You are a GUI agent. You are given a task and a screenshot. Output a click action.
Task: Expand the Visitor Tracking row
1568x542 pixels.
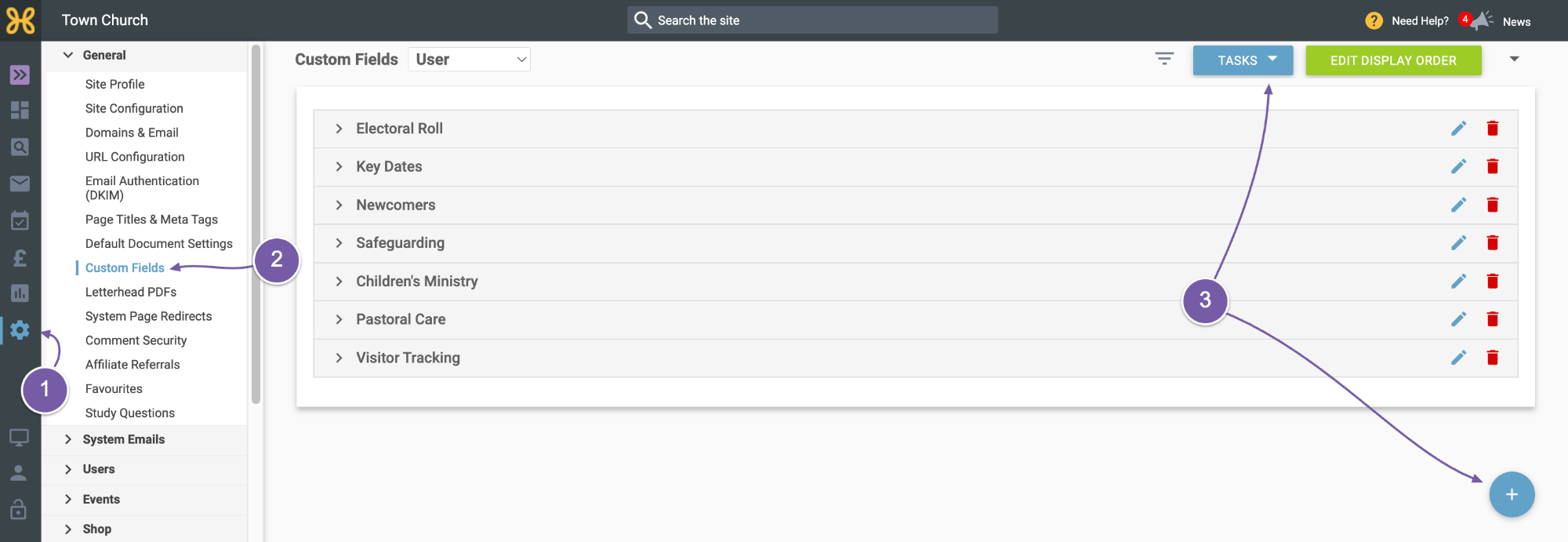[339, 358]
